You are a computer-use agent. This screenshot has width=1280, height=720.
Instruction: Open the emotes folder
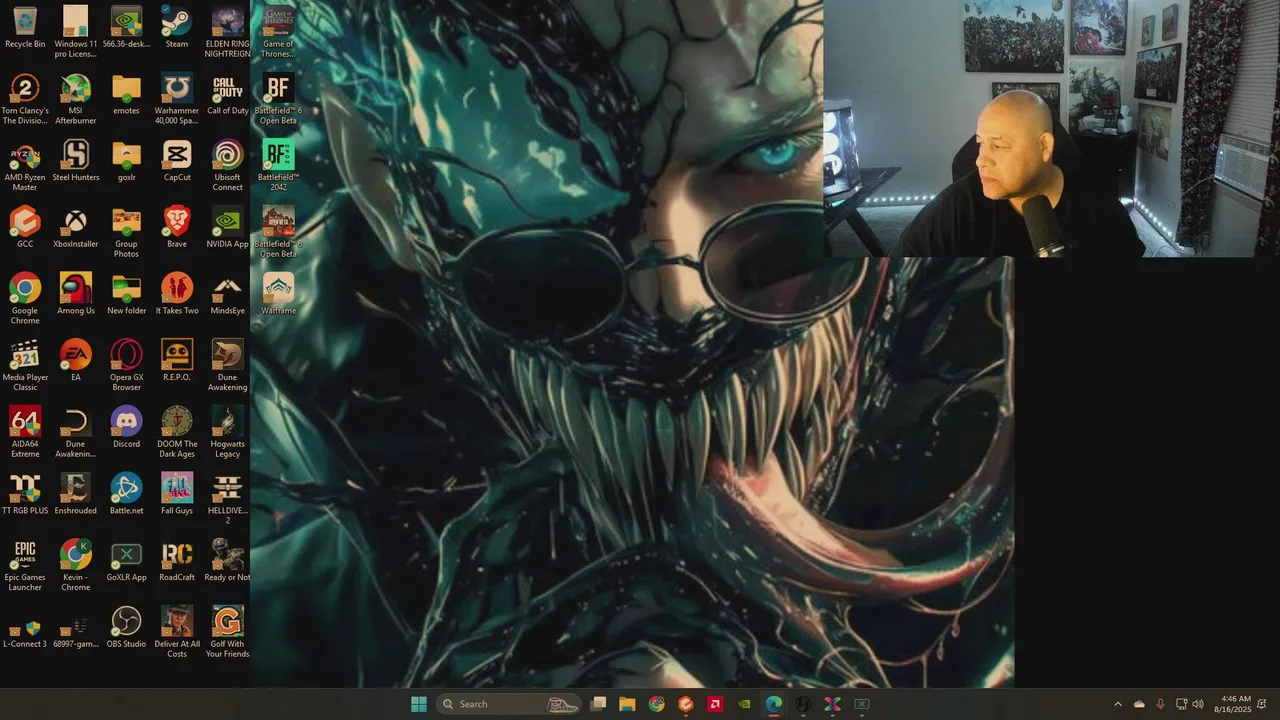(126, 95)
